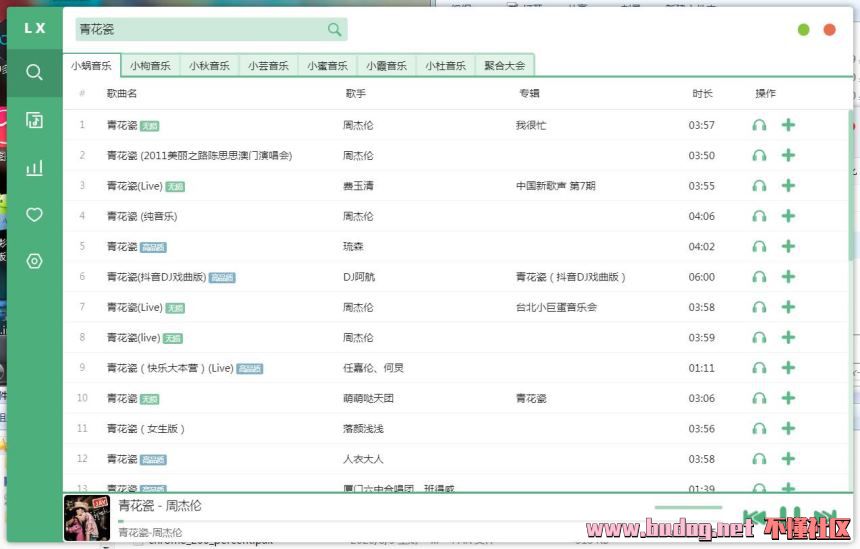
Task: Add DJ阿航 song using its plus icon
Action: (788, 277)
